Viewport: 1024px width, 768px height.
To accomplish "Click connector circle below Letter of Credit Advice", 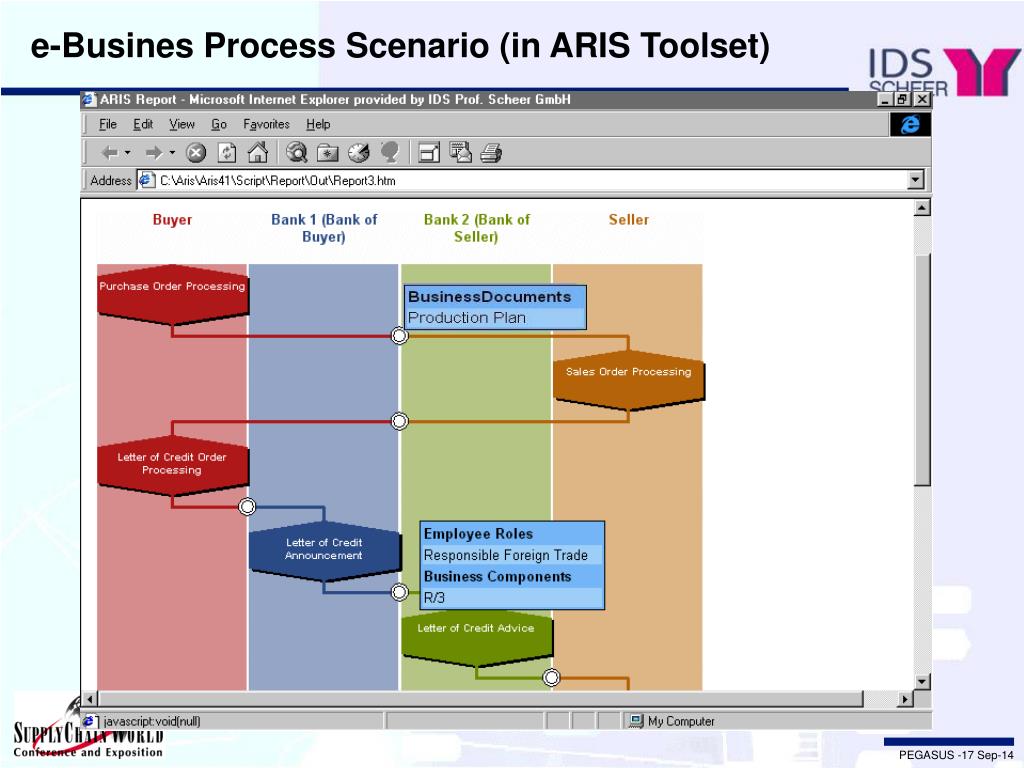I will pyautogui.click(x=552, y=677).
